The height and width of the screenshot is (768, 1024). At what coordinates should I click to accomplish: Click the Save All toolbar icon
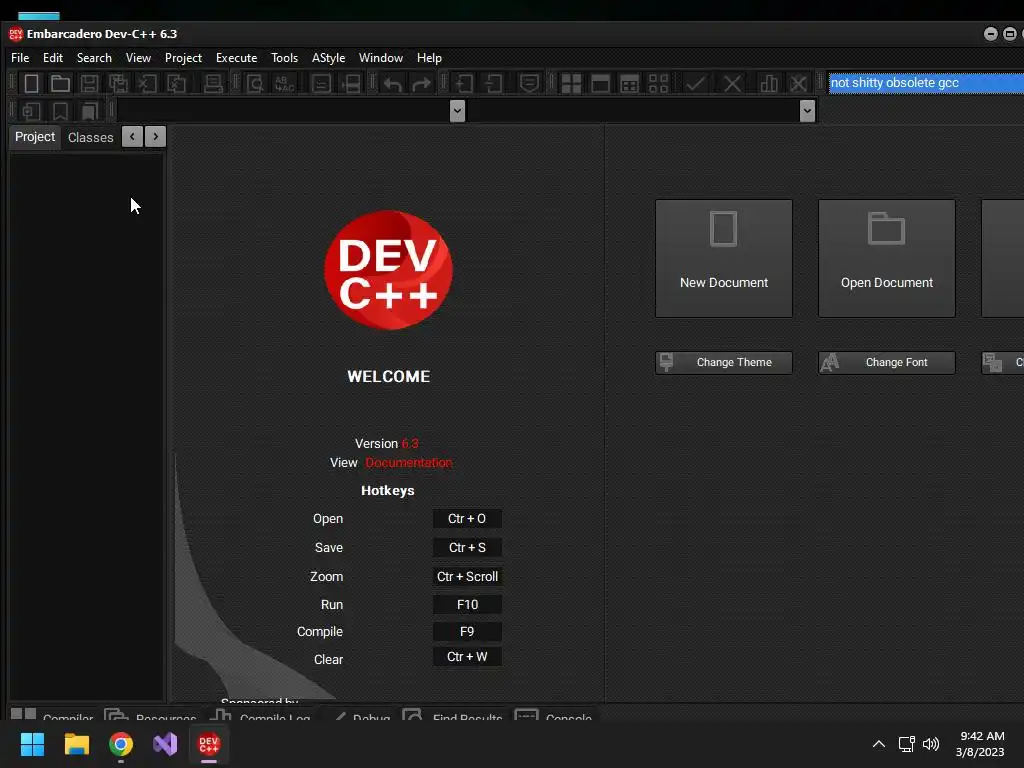click(x=118, y=84)
